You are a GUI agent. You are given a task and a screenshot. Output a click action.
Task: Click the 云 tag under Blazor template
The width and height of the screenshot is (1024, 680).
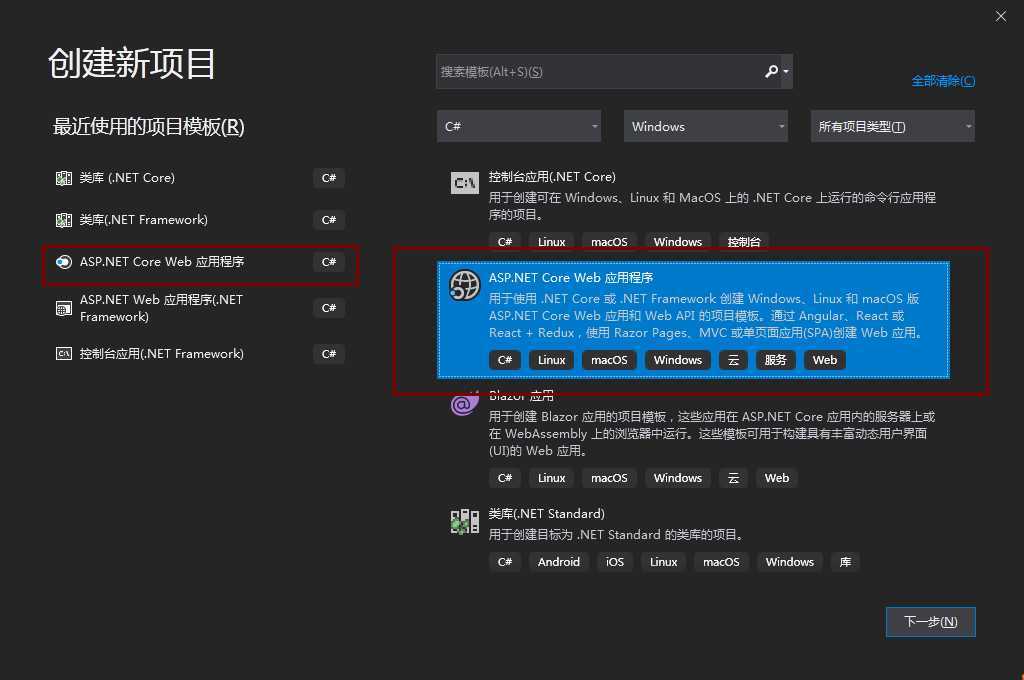733,478
